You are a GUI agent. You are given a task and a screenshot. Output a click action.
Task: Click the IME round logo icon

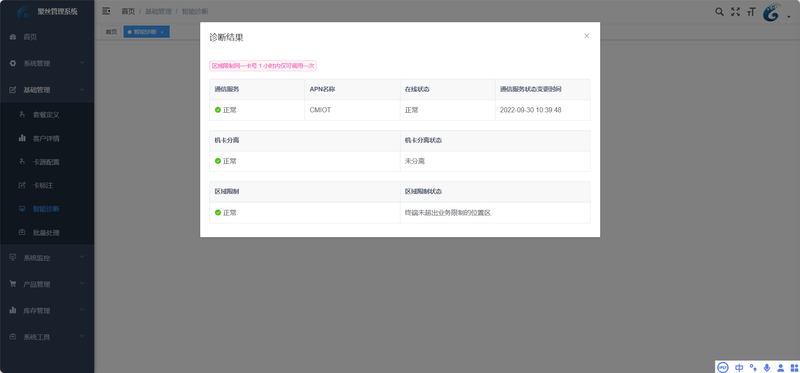pyautogui.click(x=722, y=367)
